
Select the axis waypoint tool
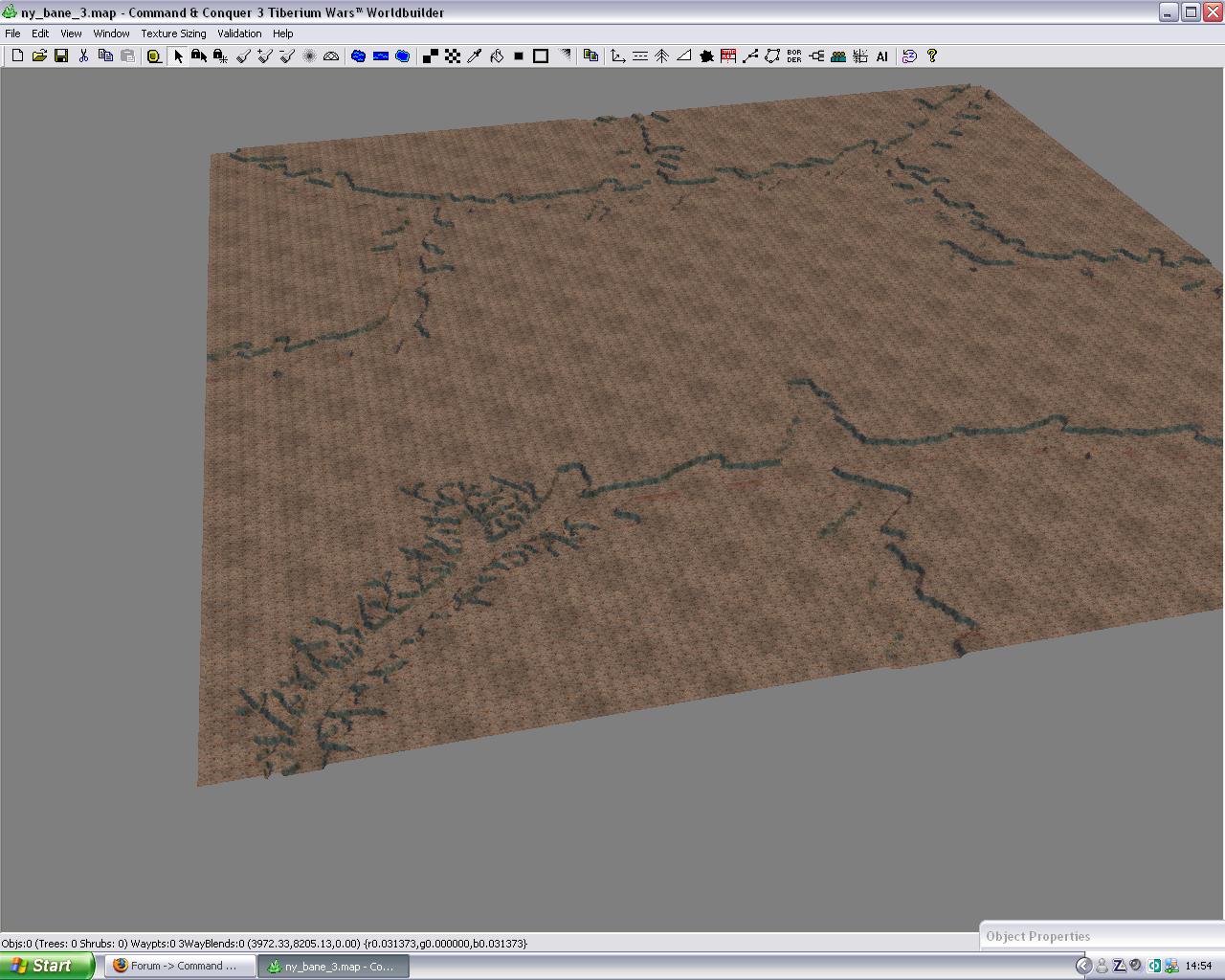617,56
